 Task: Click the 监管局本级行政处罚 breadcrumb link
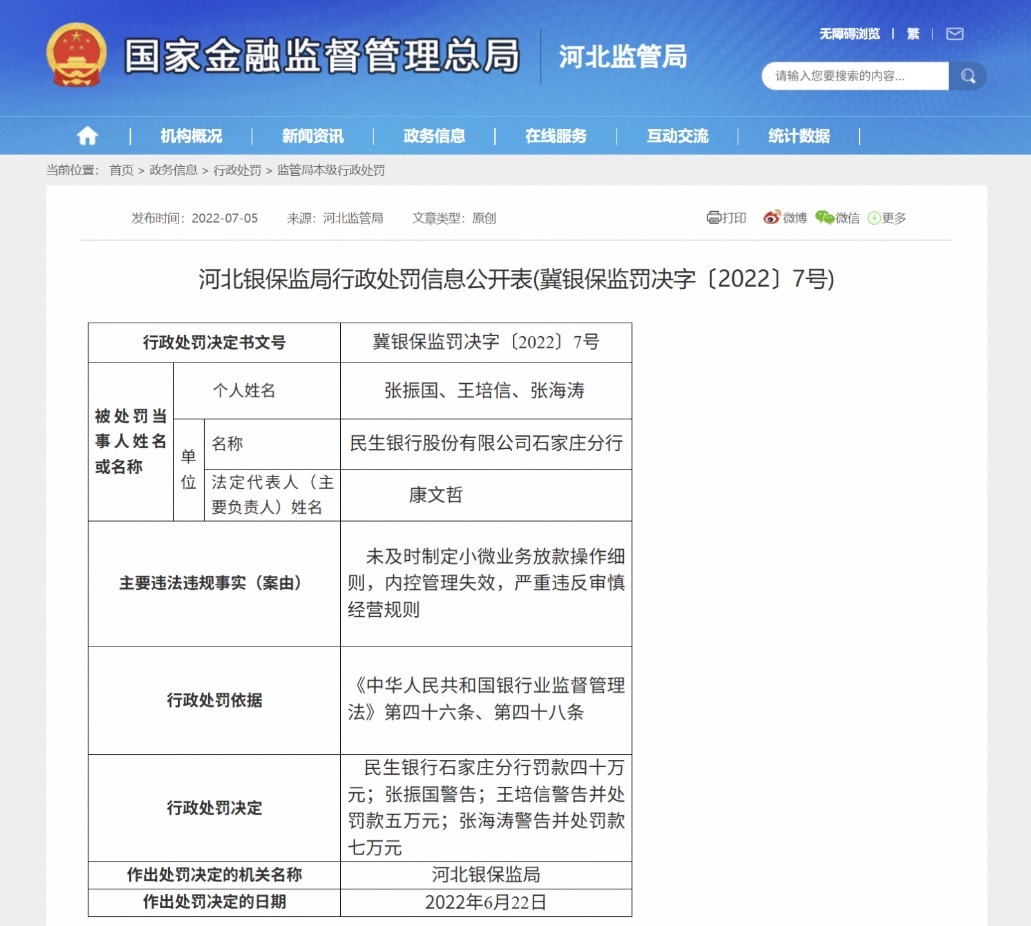(331, 170)
